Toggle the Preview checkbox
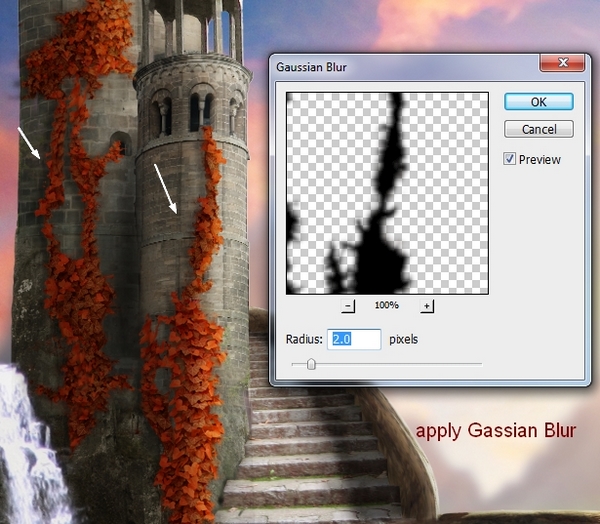This screenshot has width=600, height=524. [511, 159]
